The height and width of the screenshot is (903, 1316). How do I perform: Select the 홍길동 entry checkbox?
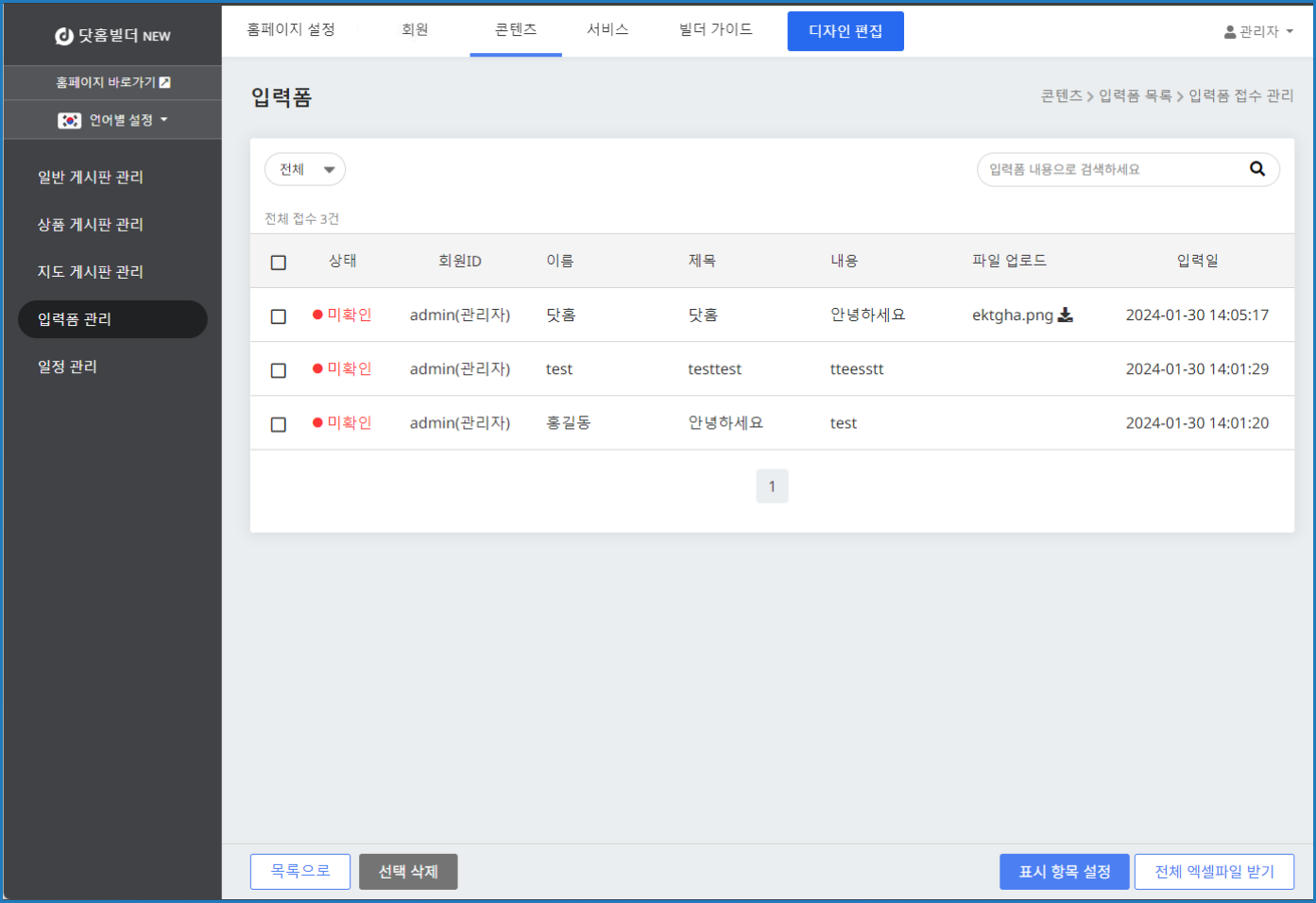click(x=278, y=424)
